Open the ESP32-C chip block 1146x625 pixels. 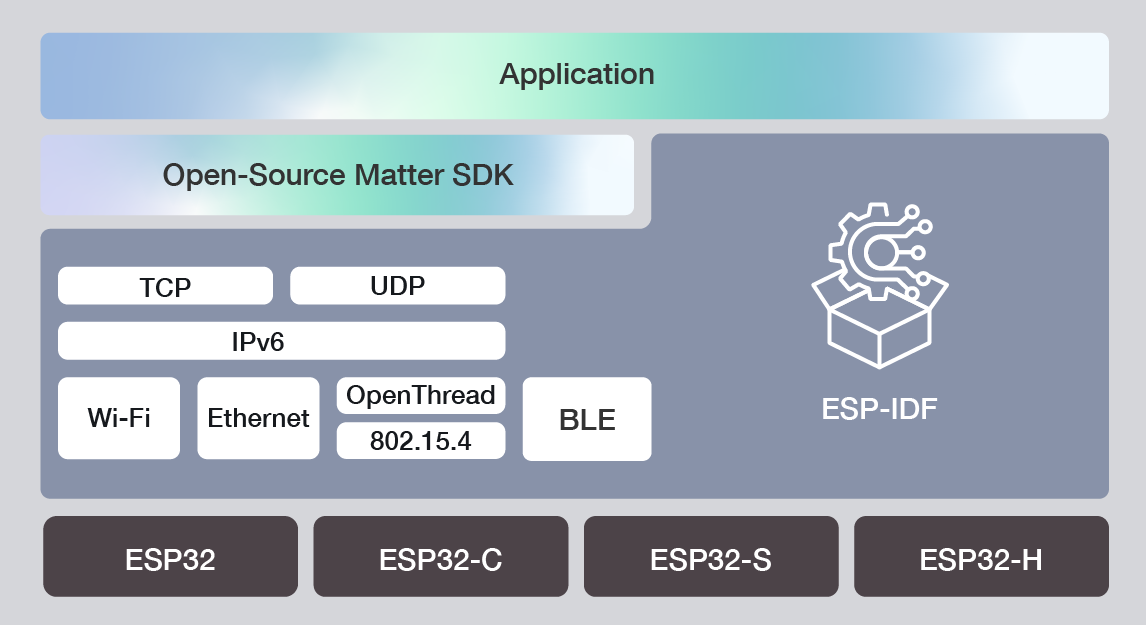pyautogui.click(x=440, y=557)
